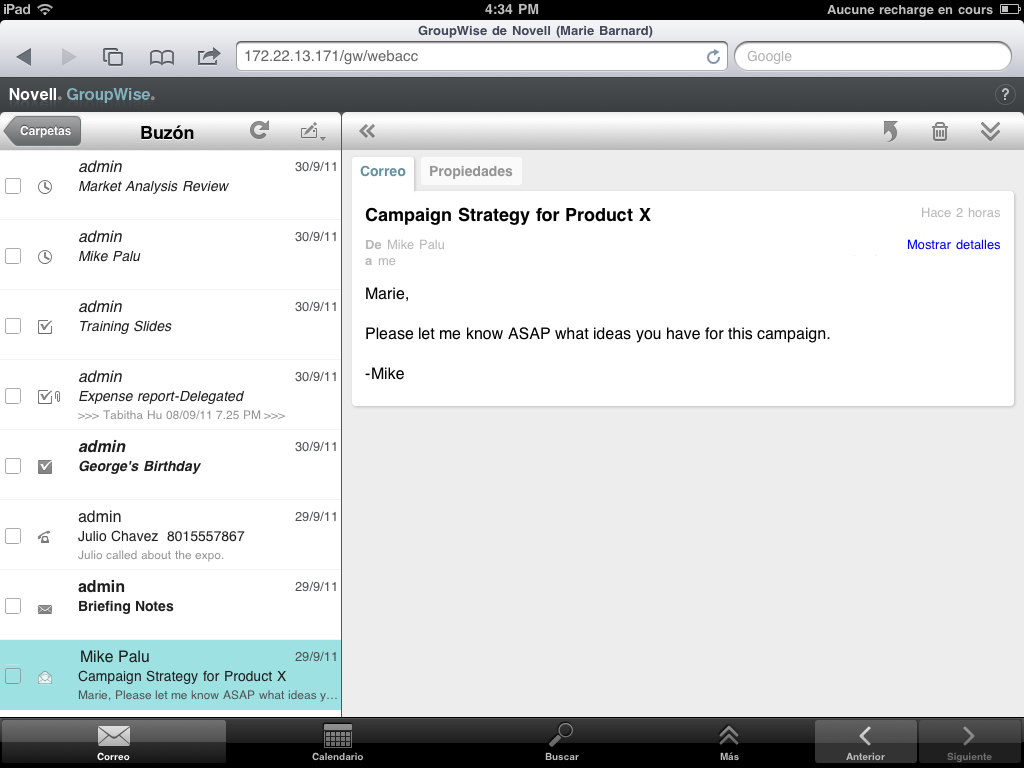Open the Calendario tab
Screen dimensions: 1024x768
[337, 742]
